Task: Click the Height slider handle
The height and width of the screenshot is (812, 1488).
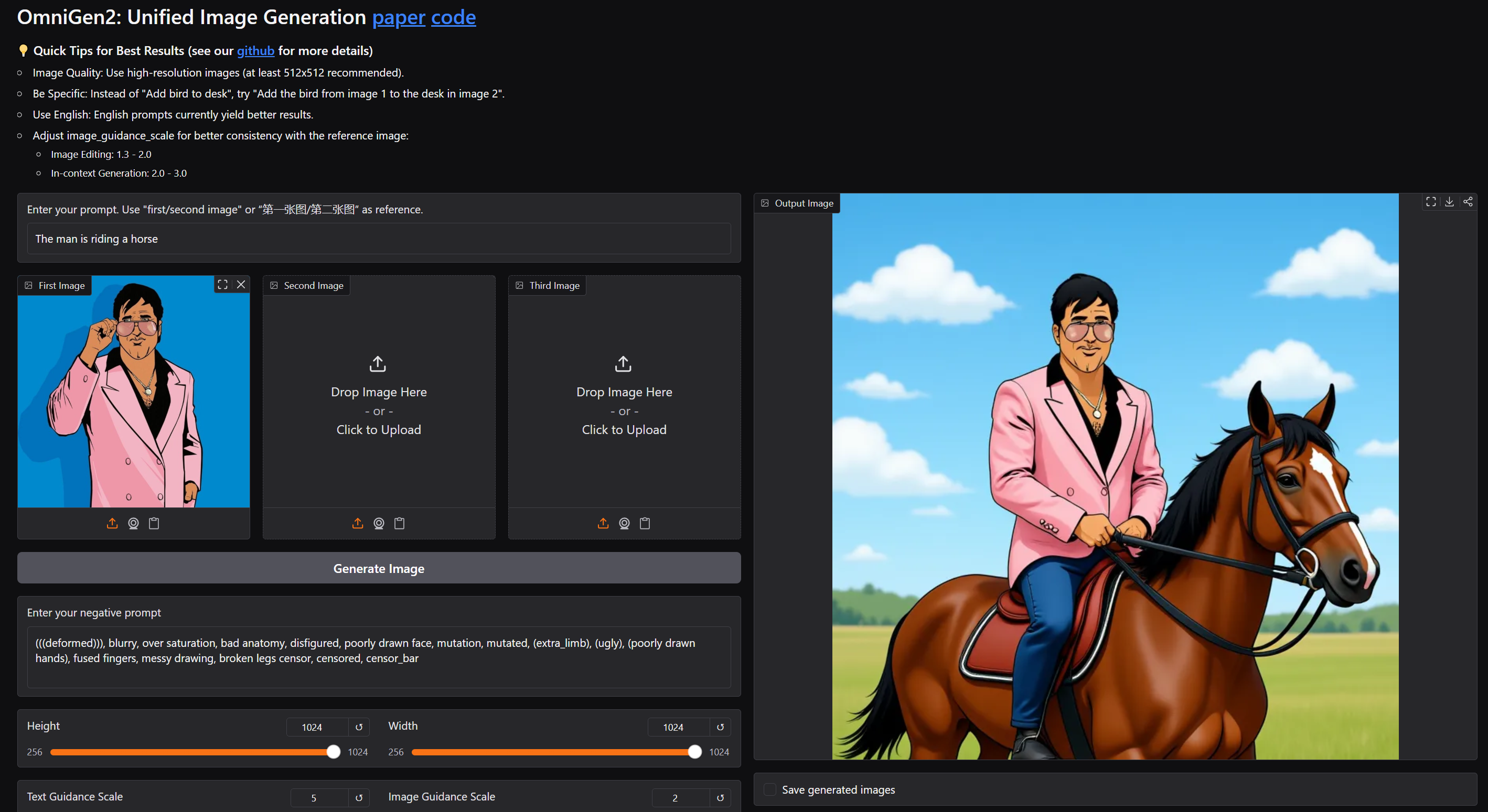Action: 333,752
